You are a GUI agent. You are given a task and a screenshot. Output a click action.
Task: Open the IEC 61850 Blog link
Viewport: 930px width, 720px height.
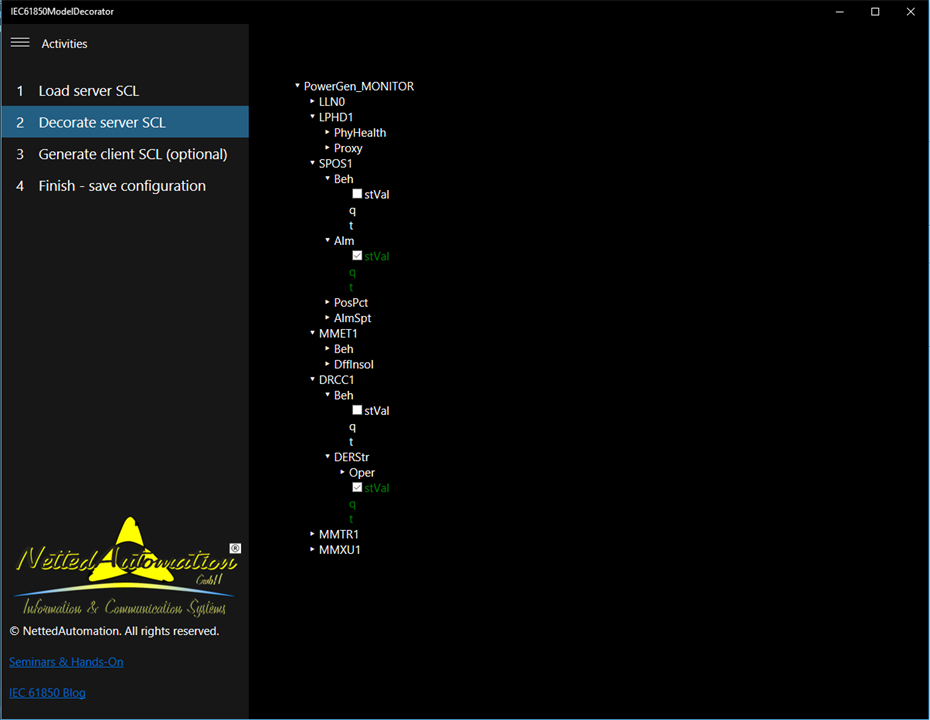(x=47, y=693)
